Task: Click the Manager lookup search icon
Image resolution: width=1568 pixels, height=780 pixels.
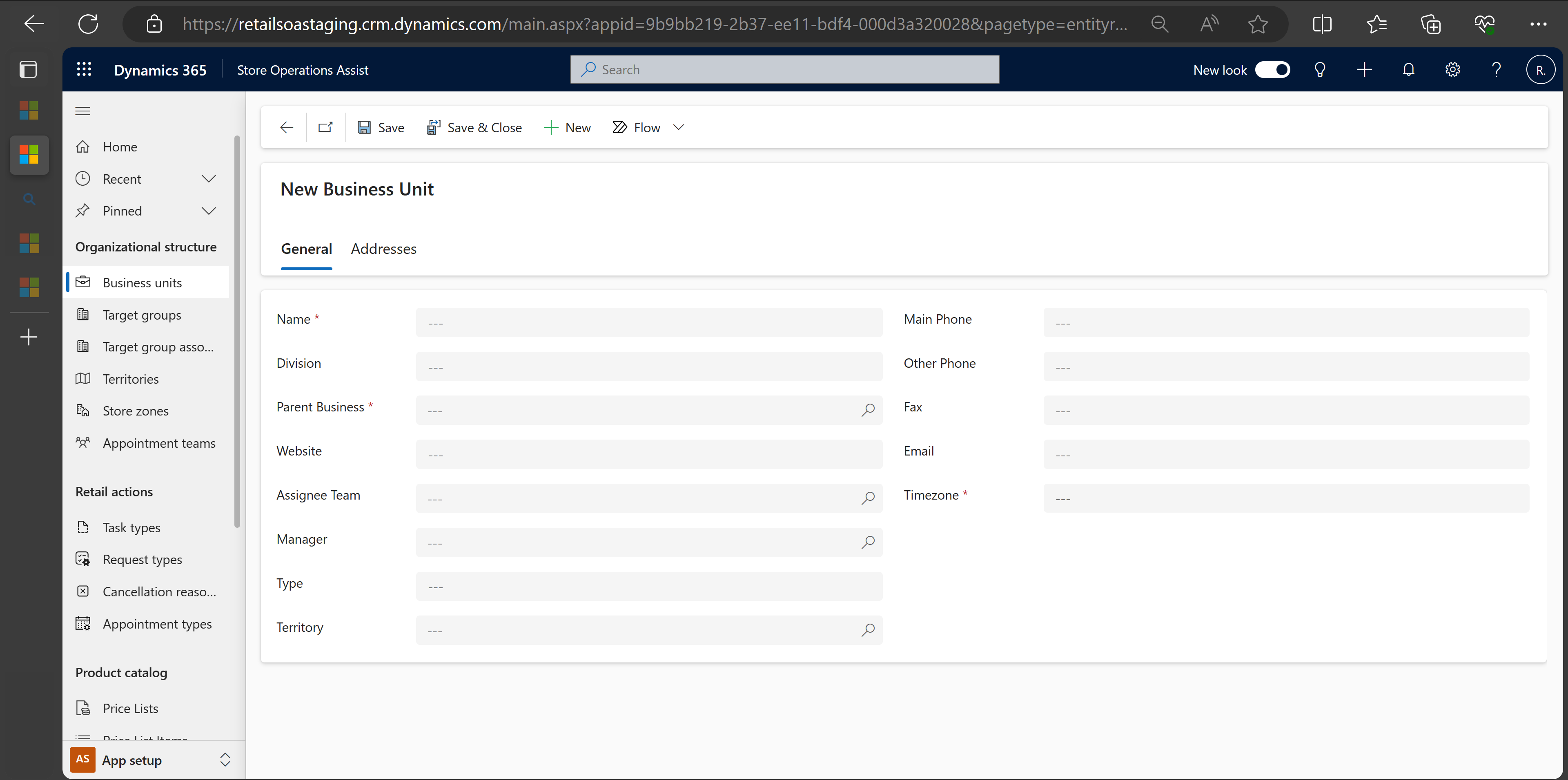Action: tap(868, 542)
